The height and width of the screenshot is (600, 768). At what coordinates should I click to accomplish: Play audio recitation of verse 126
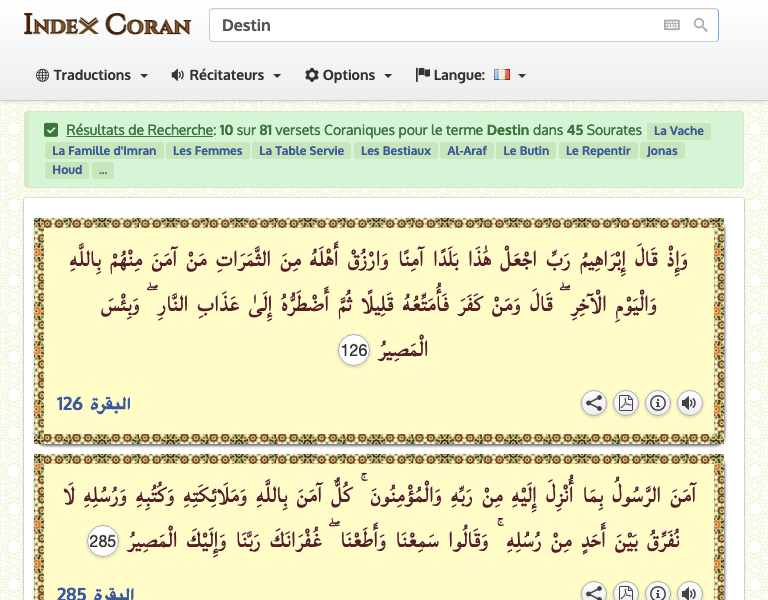pos(689,403)
